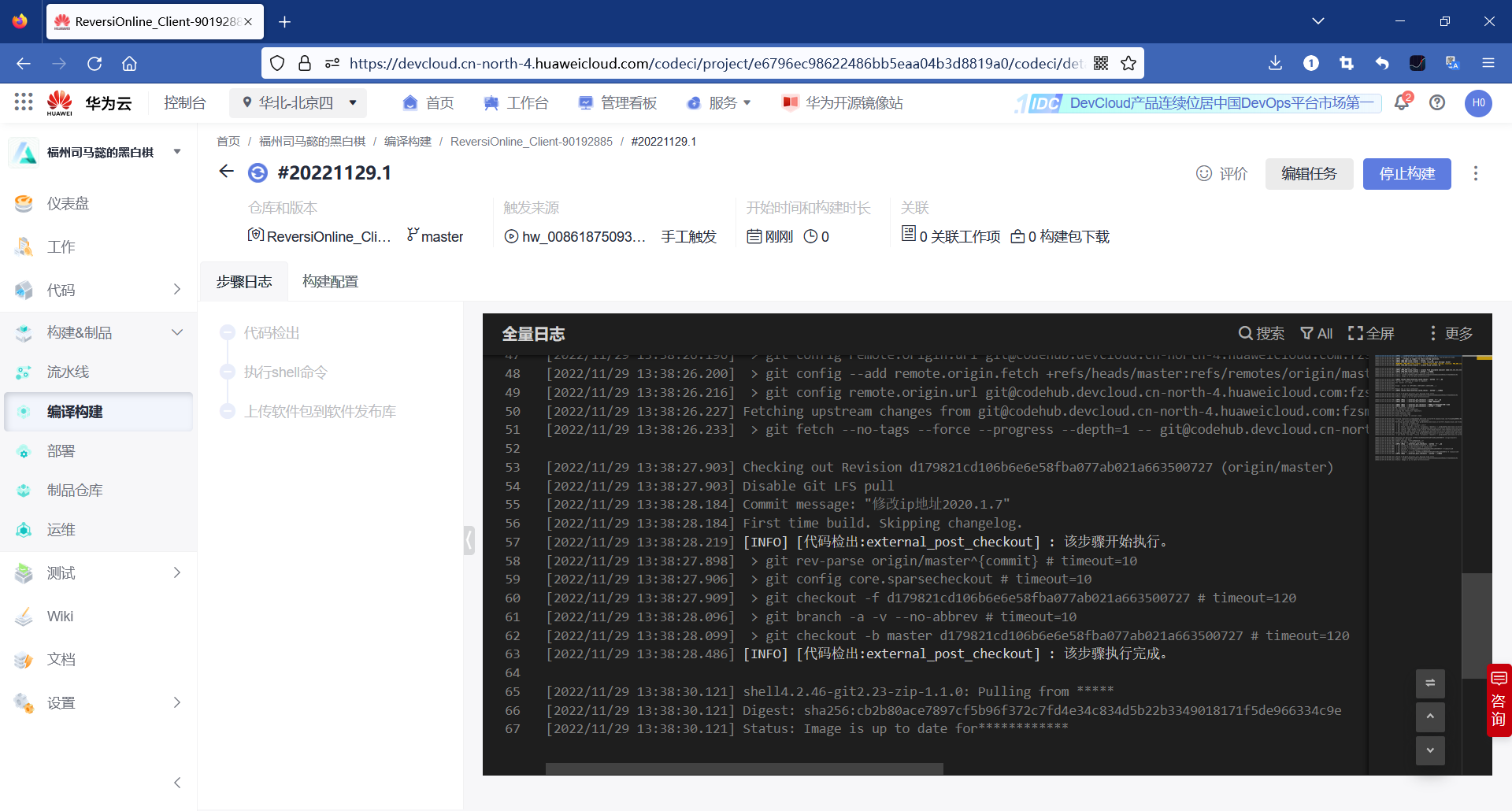Image resolution: width=1512 pixels, height=811 pixels.
Task: Open the Artifact repository (制品仓库) item
Action: point(98,490)
